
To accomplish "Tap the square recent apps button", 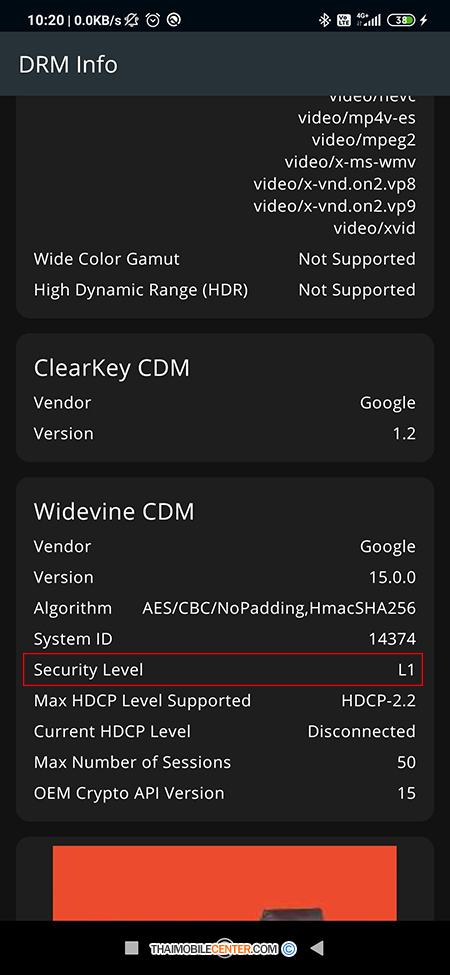I will (131, 948).
